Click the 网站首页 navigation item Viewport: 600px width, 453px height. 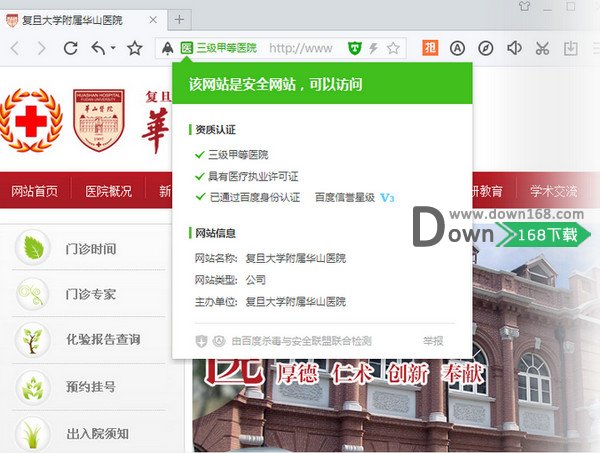[34, 191]
